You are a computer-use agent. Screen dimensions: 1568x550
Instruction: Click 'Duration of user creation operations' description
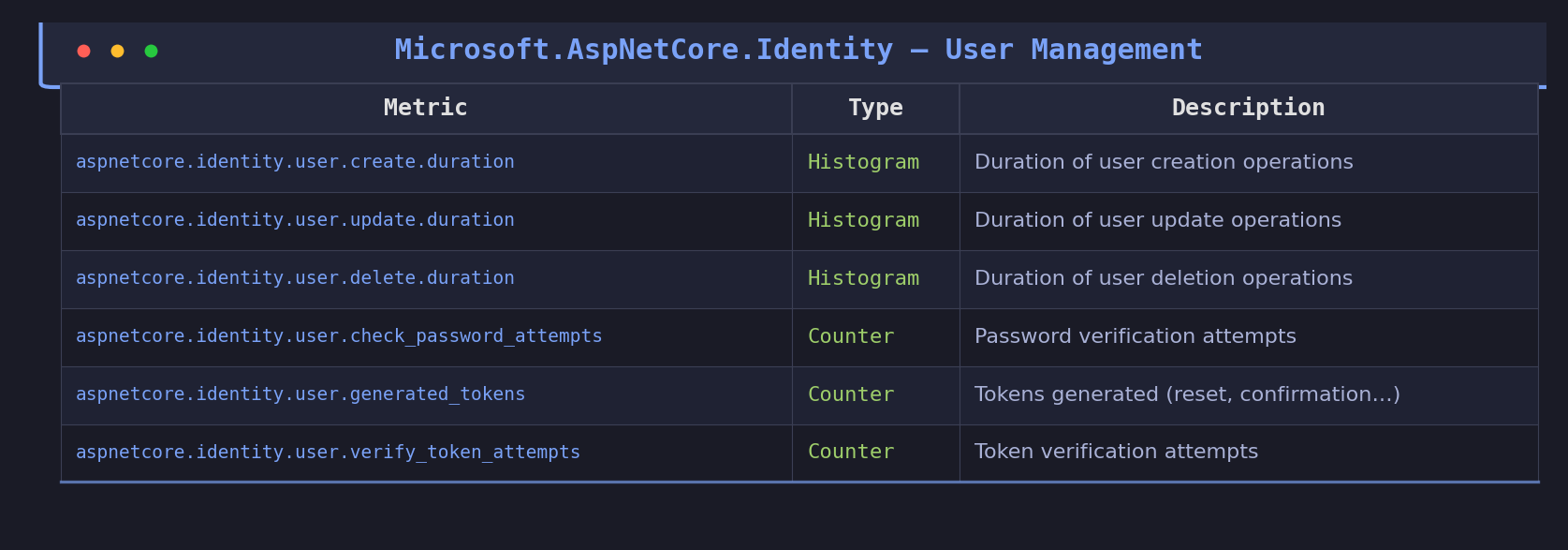(1164, 162)
